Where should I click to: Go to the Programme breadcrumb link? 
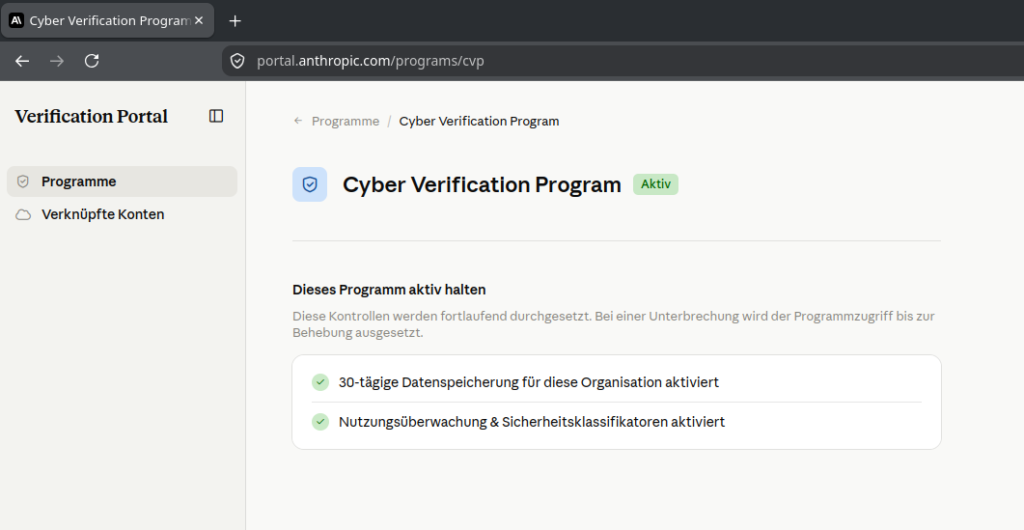tap(345, 121)
